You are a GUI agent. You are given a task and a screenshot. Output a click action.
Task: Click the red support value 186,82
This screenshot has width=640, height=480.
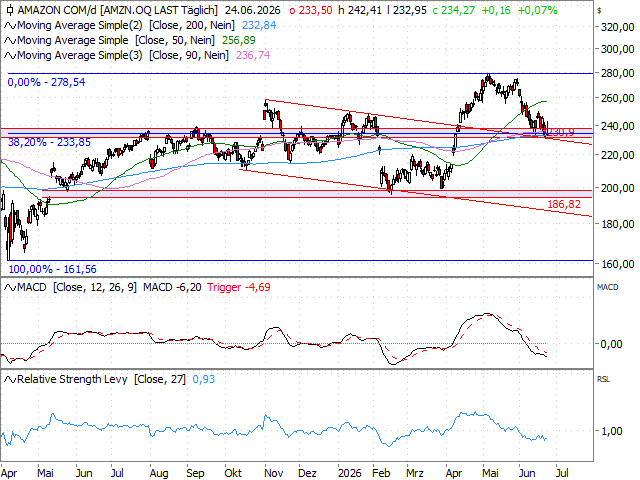(564, 204)
